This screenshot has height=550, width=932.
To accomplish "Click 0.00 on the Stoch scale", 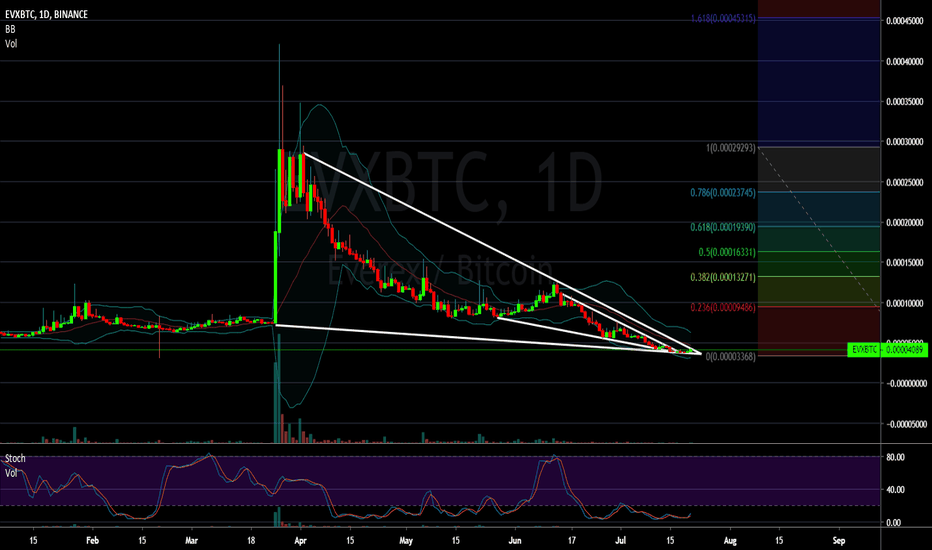I will click(x=895, y=523).
